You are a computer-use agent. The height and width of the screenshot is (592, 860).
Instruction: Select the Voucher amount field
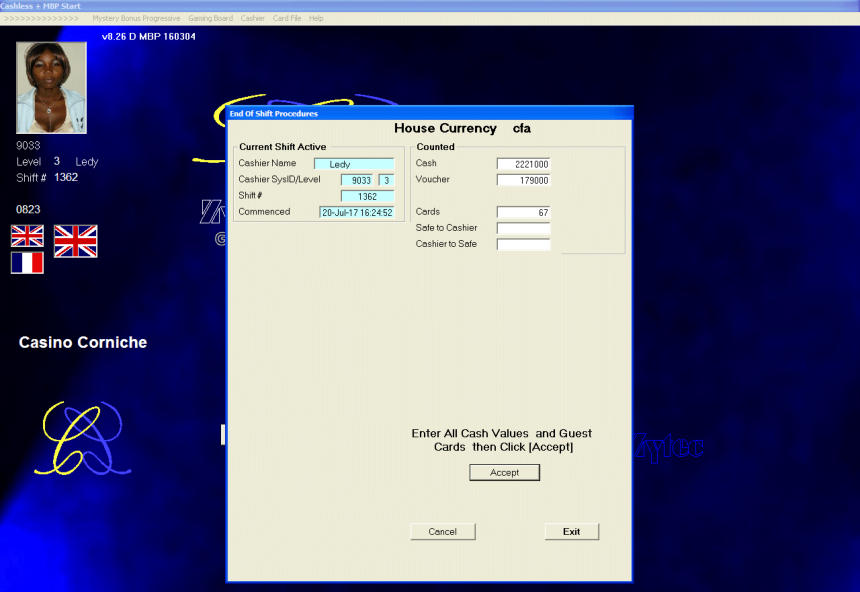tap(523, 180)
